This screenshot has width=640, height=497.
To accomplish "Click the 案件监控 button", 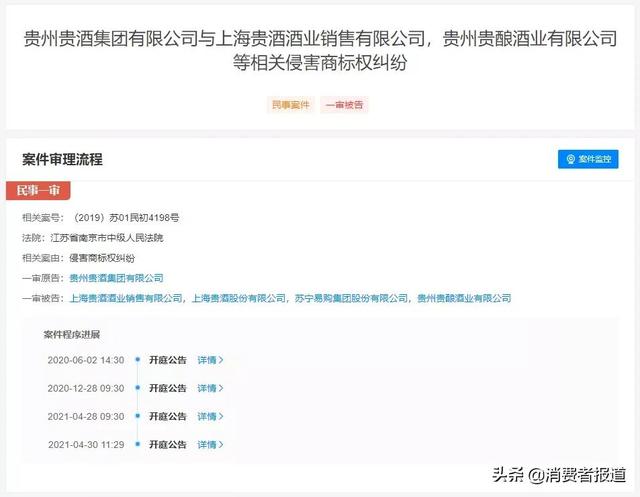I will 588,159.
